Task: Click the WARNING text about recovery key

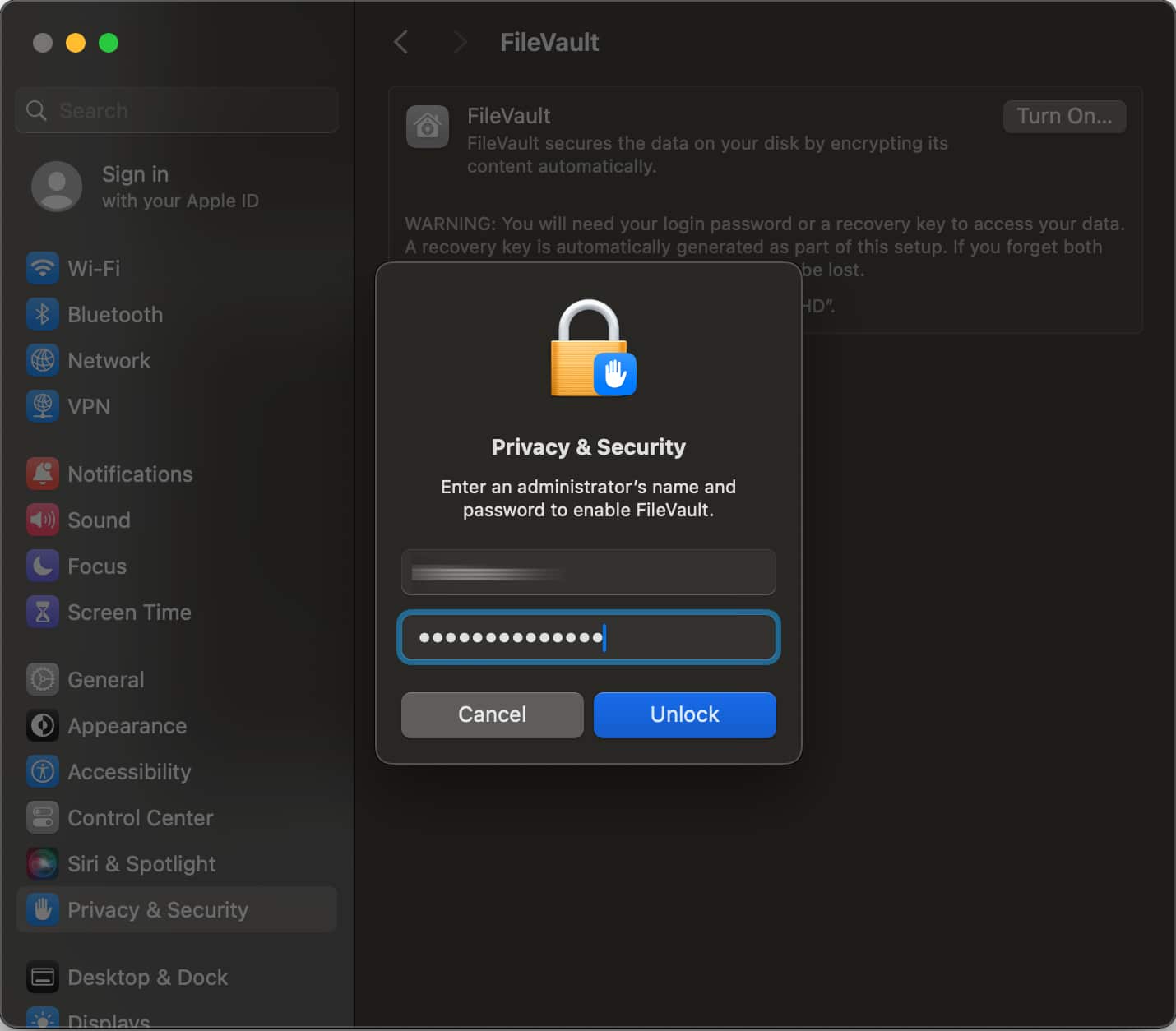Action: [765, 247]
